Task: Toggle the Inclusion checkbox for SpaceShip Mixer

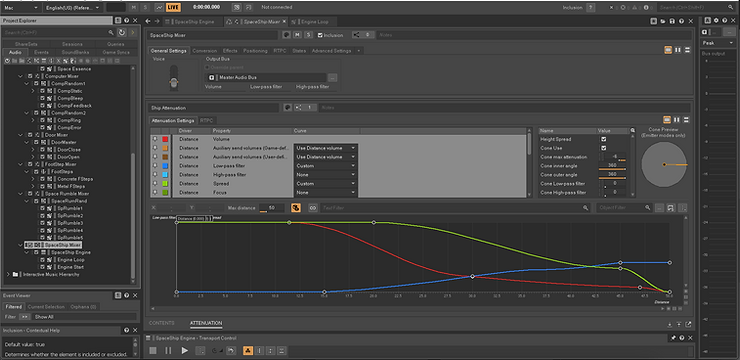Action: [320, 35]
